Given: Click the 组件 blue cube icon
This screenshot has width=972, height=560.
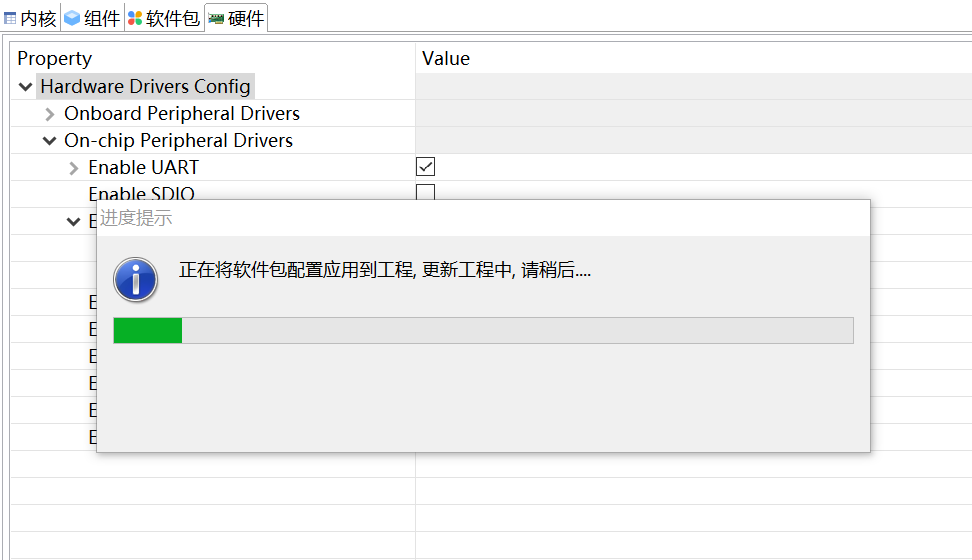Looking at the screenshot, I should click(x=73, y=18).
